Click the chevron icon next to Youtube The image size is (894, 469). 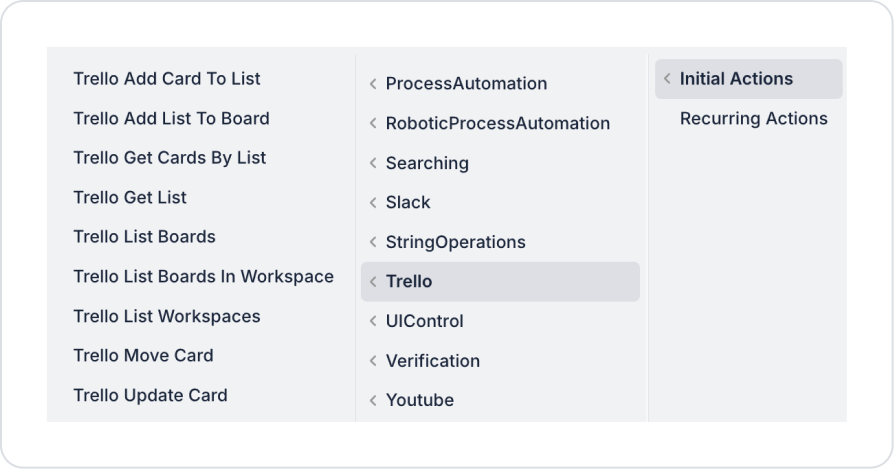(373, 400)
